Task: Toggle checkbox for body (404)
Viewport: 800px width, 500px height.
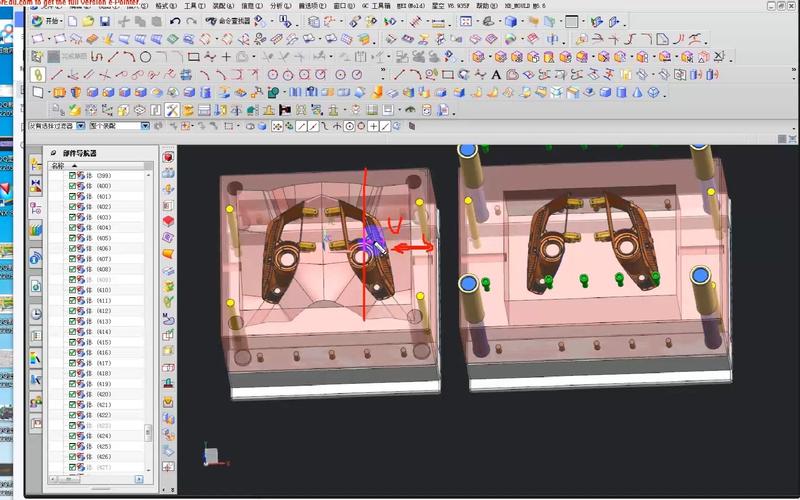Action: point(72,228)
